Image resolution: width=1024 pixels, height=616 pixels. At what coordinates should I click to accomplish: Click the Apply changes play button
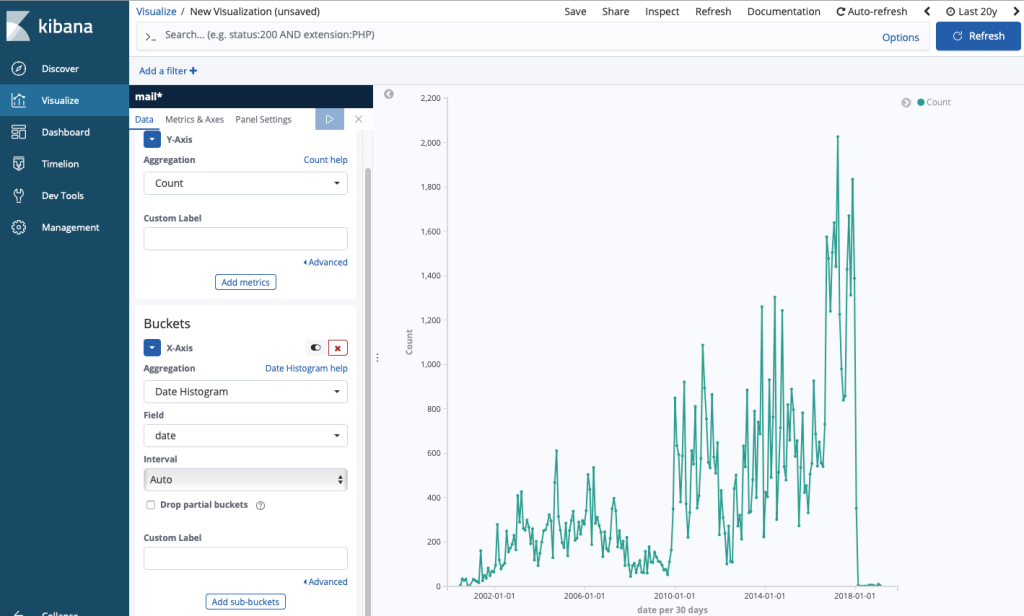click(x=329, y=119)
